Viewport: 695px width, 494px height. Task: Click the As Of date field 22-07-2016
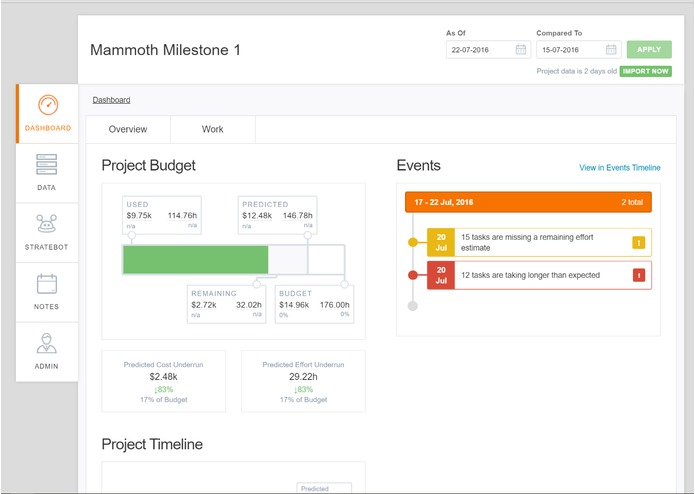click(488, 50)
